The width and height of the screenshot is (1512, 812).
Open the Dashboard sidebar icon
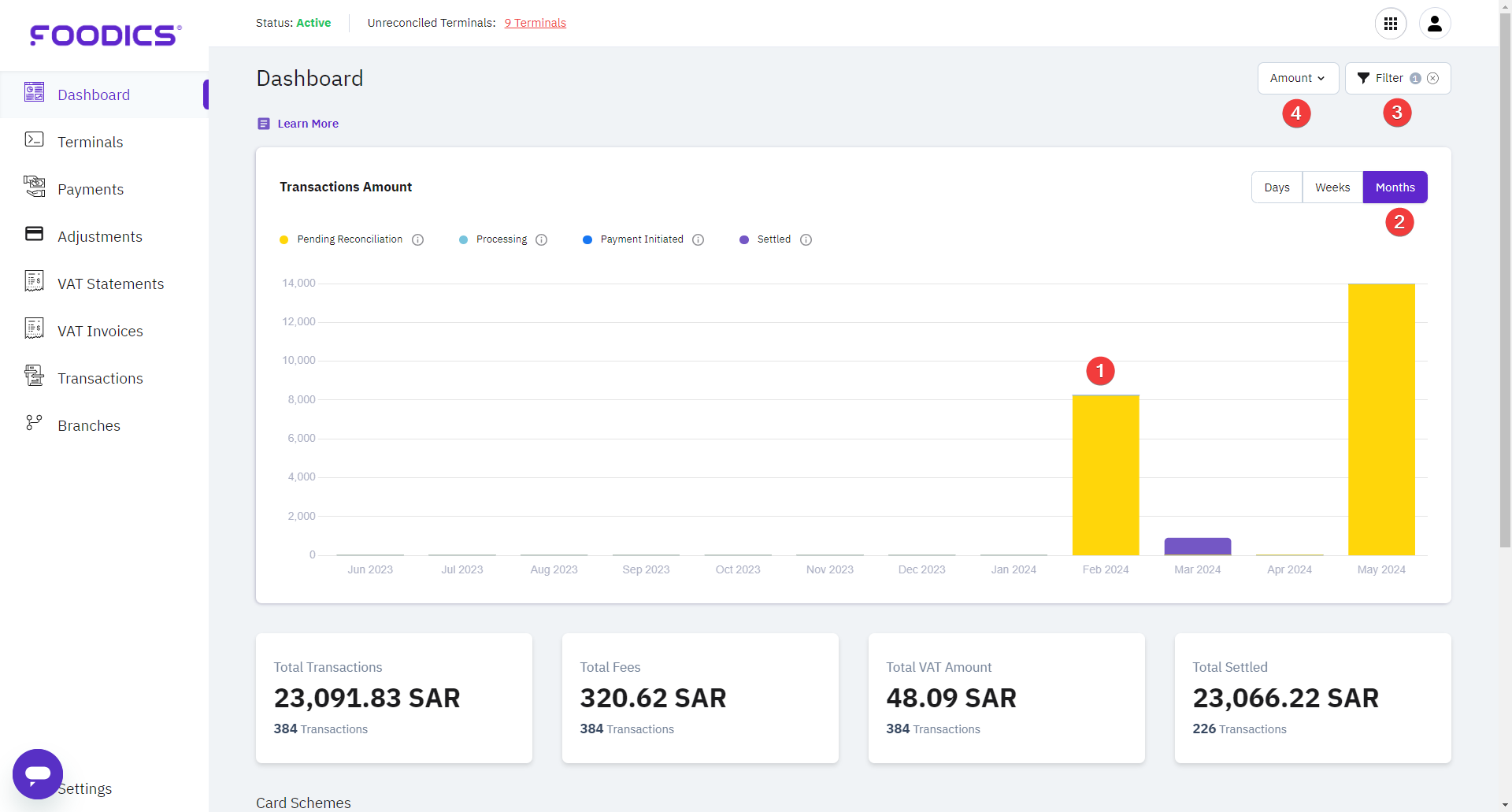click(35, 93)
